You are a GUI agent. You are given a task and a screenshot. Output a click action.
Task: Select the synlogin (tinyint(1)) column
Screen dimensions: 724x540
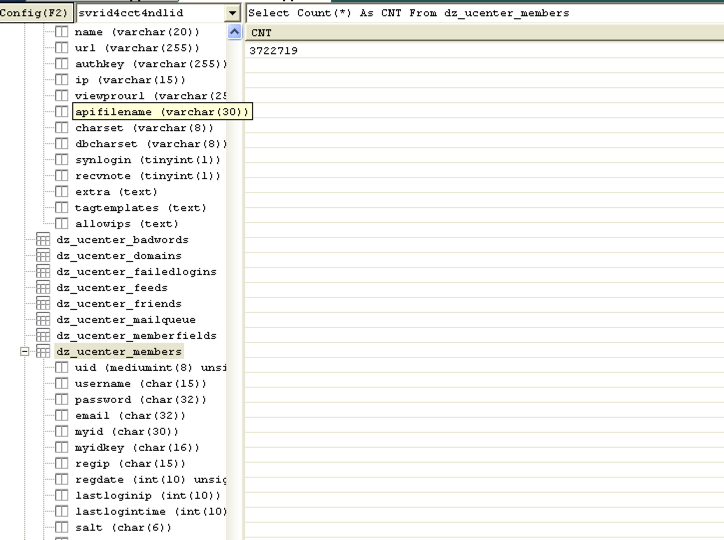[148, 160]
